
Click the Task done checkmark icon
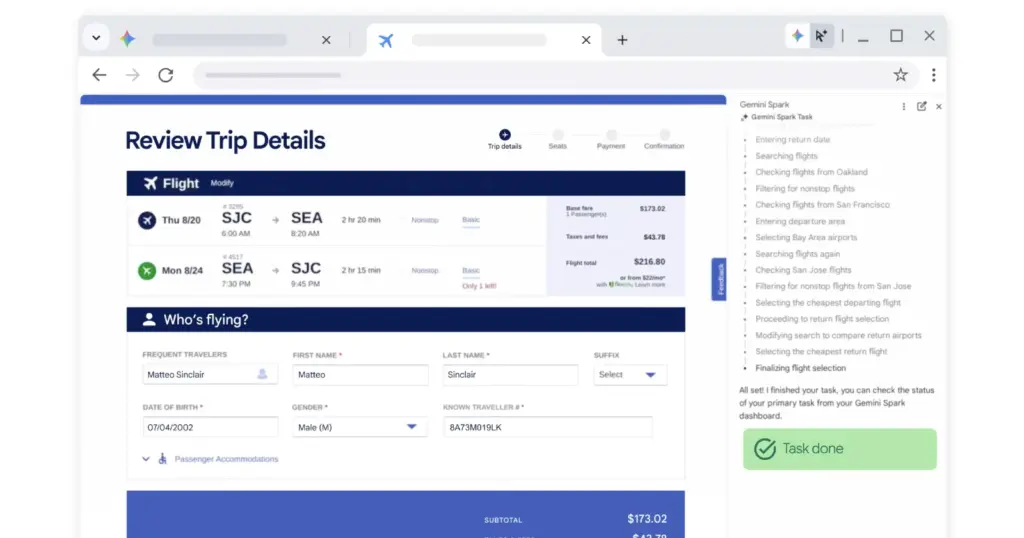[x=765, y=449]
